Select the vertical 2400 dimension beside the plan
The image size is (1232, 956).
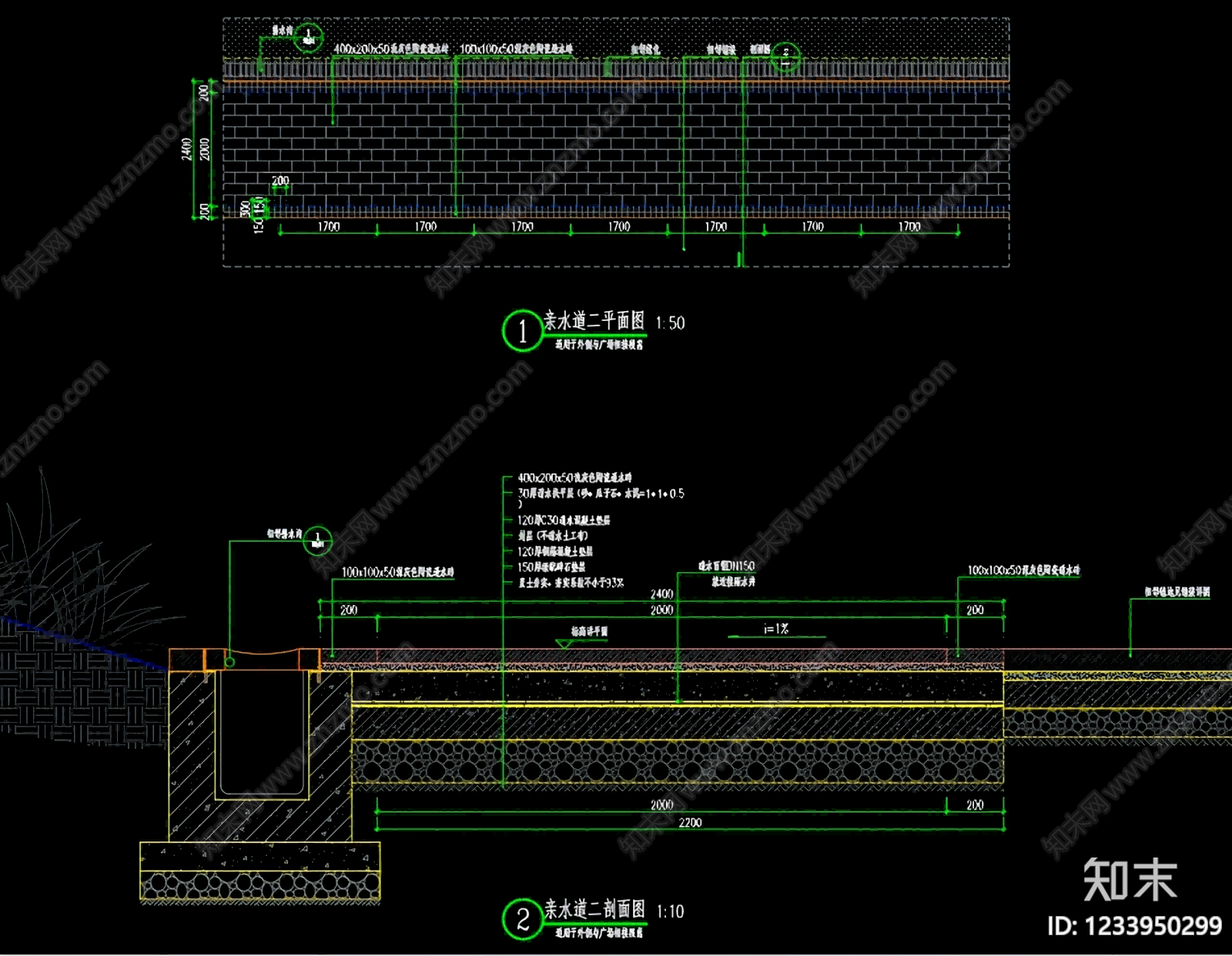[187, 149]
